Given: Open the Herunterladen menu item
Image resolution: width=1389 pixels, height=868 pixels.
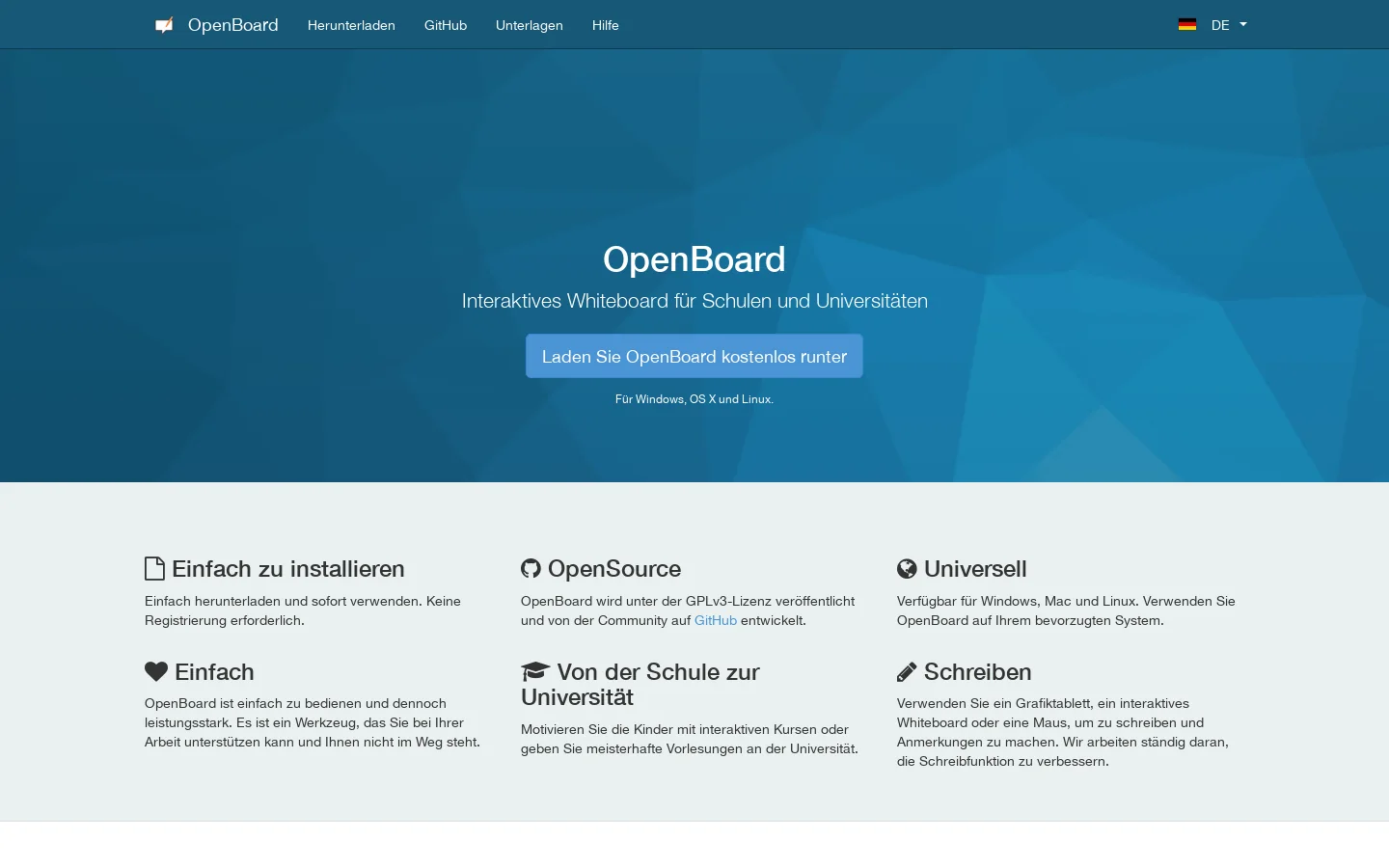Looking at the screenshot, I should click(x=351, y=25).
